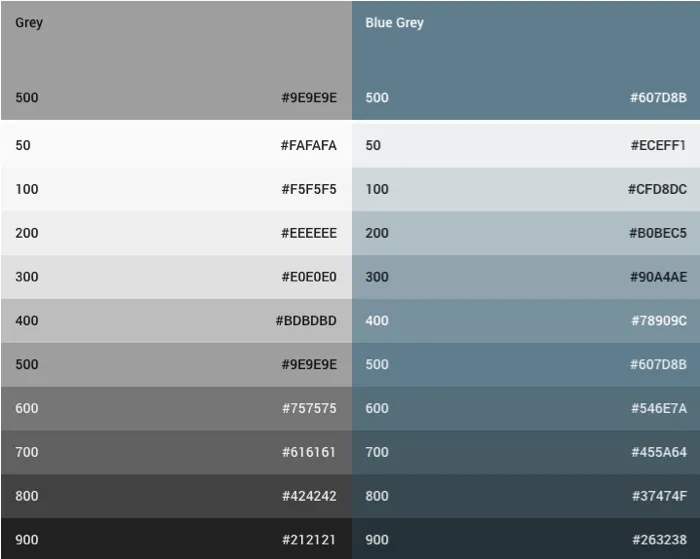The width and height of the screenshot is (700, 559).
Task: Click the hex code #212121
Action: (309, 540)
